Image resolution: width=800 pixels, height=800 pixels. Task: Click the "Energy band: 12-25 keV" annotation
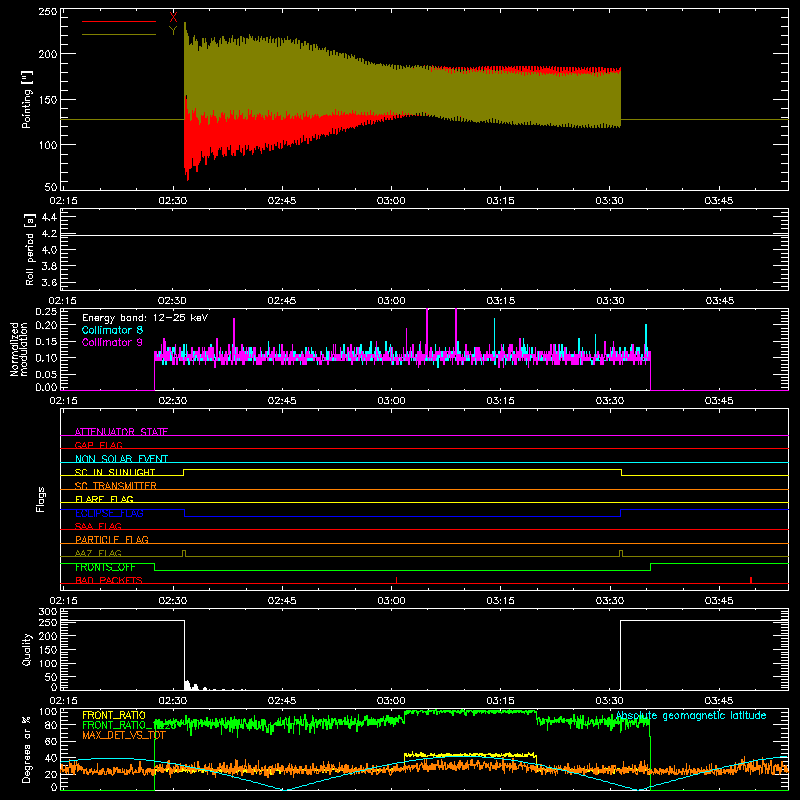[x=145, y=318]
